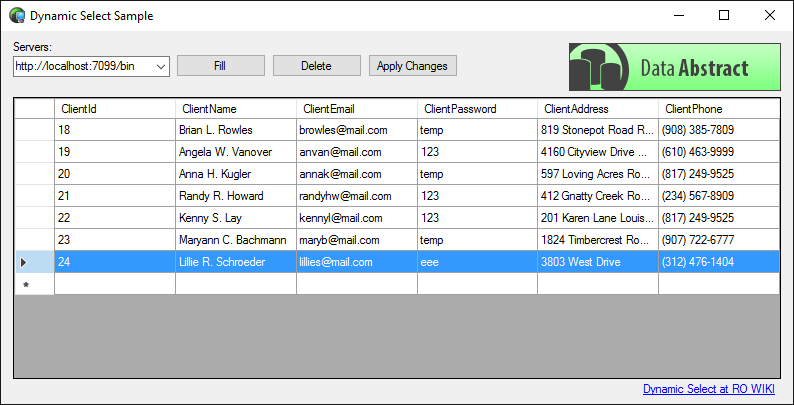Sort by ClientId column header
Screen dimensions: 794x405
(x=114, y=108)
